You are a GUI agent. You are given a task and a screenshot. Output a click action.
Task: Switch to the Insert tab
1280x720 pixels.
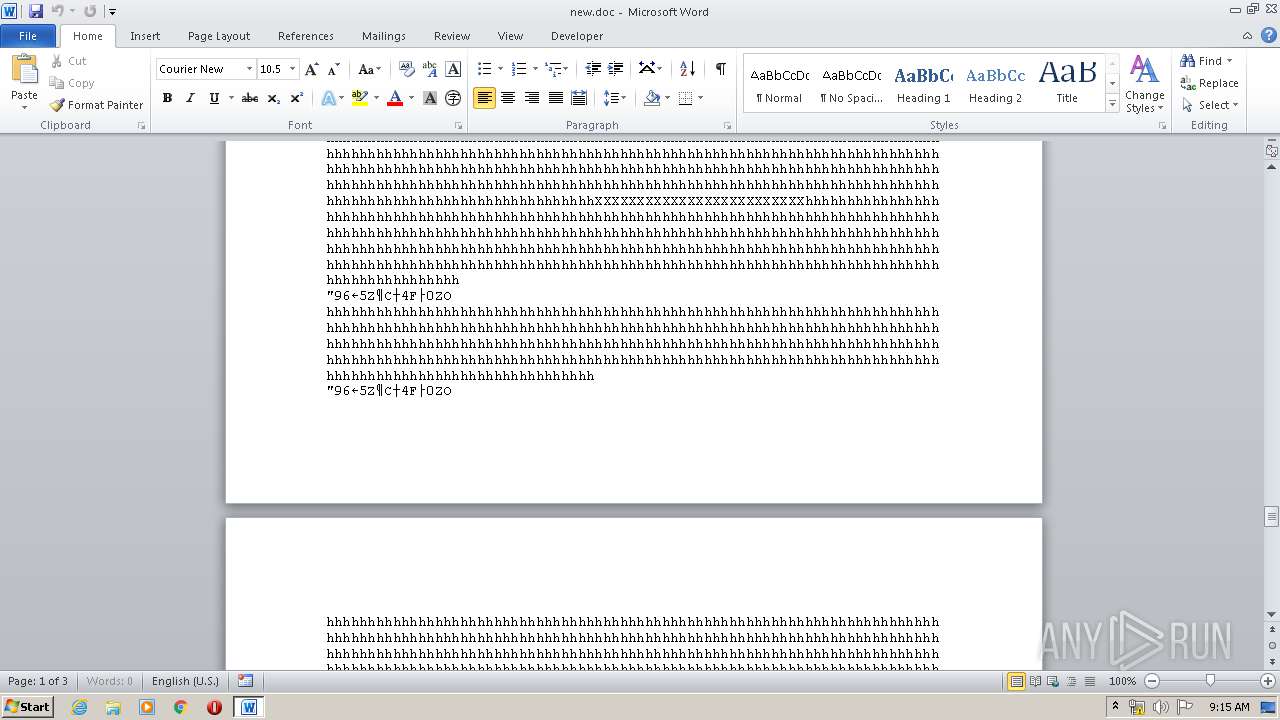(x=145, y=36)
